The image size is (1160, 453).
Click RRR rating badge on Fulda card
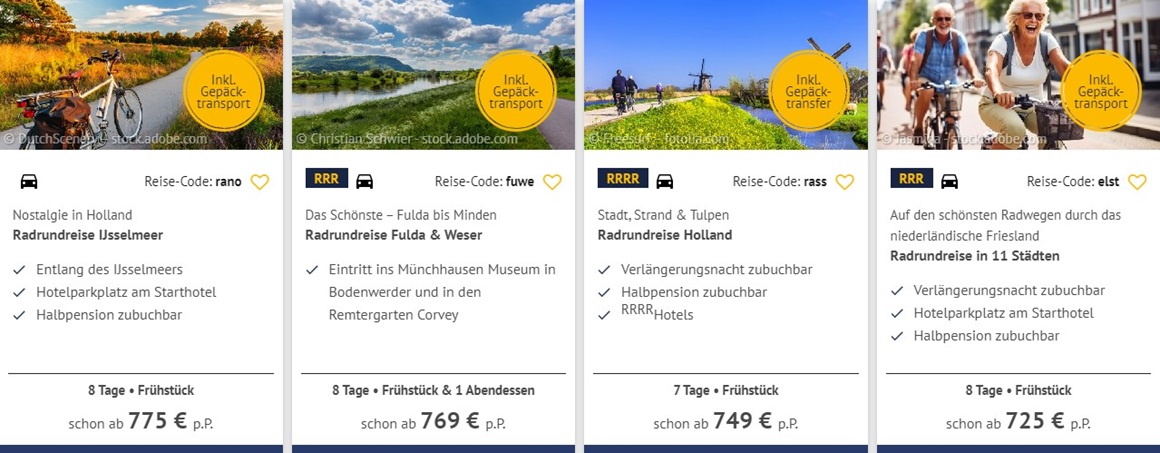pos(326,179)
